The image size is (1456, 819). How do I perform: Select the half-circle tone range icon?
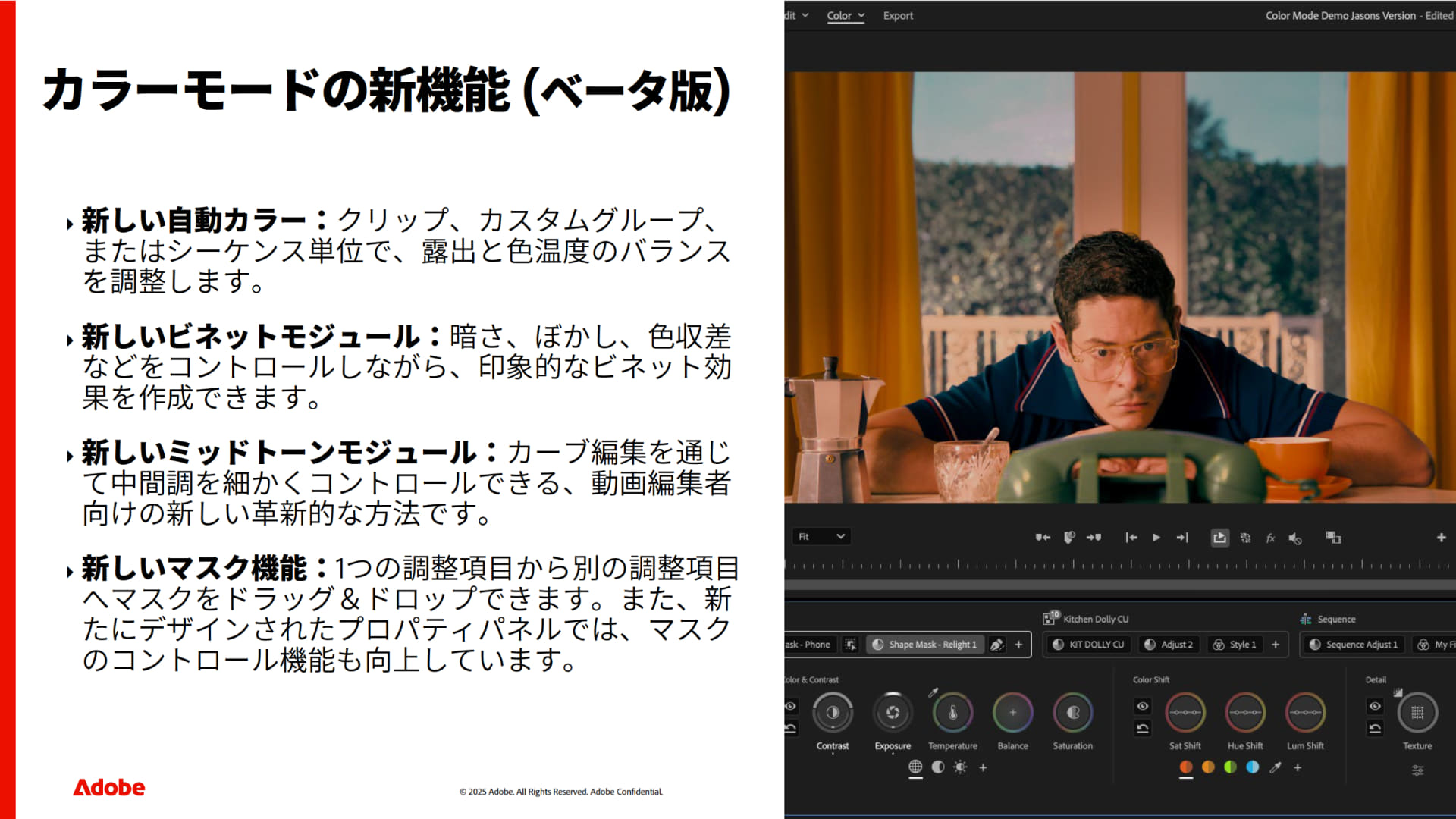938,767
